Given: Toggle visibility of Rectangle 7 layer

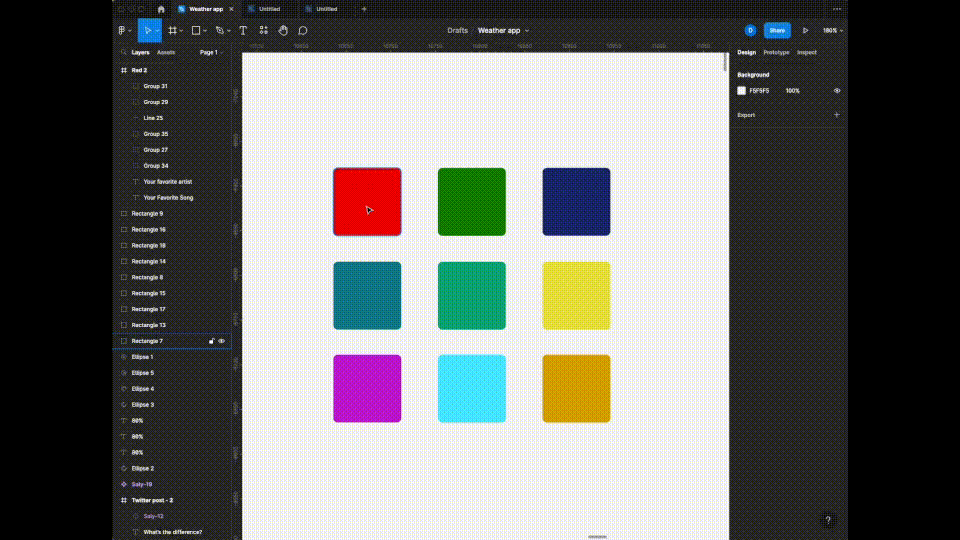Looking at the screenshot, I should (222, 341).
